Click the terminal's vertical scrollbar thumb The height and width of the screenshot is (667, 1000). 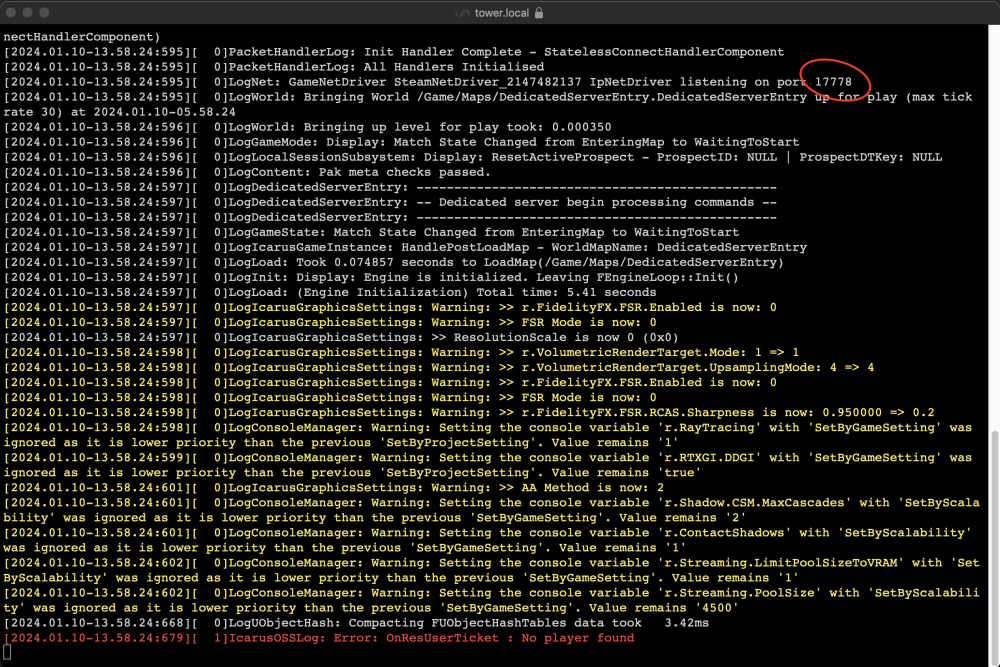(x=994, y=547)
